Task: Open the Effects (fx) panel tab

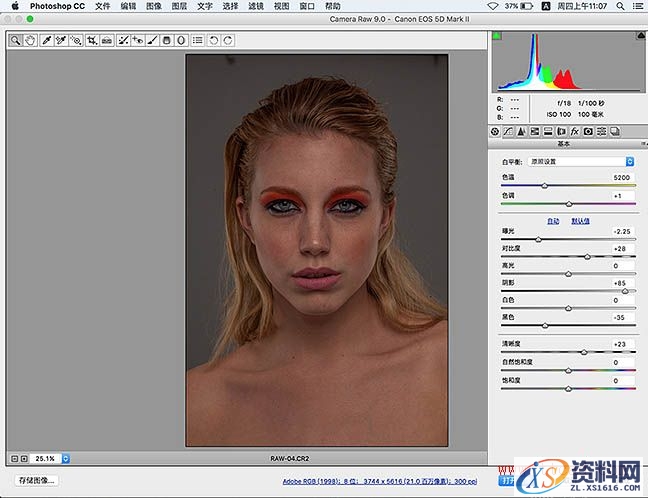Action: point(576,131)
